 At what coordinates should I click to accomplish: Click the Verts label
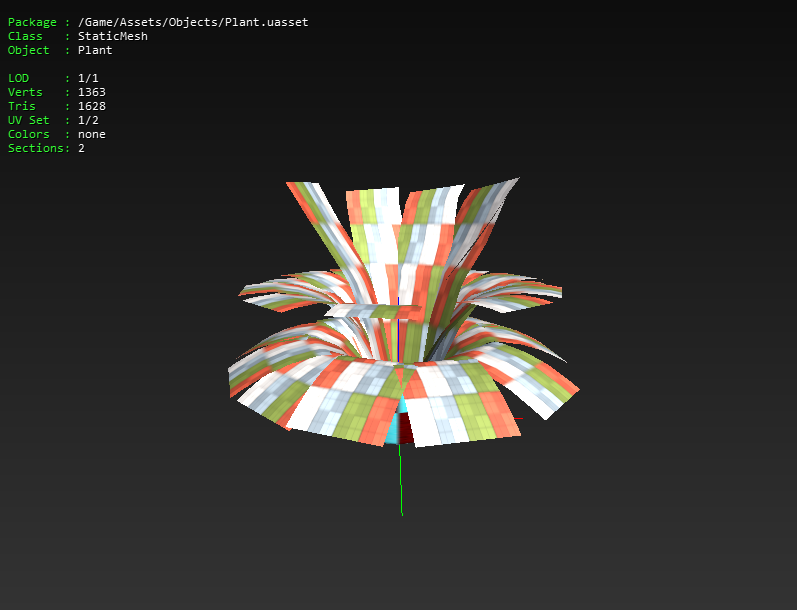(x=25, y=92)
